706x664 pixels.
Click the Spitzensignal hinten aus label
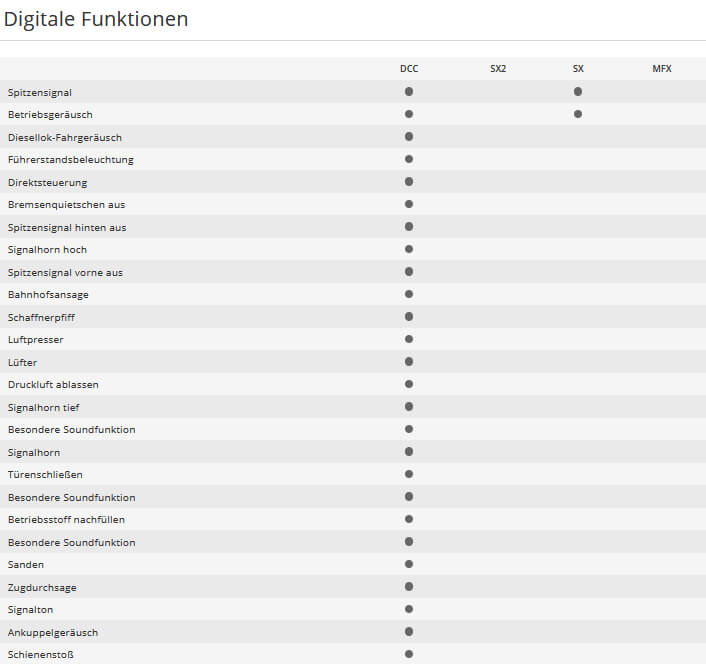[67, 228]
